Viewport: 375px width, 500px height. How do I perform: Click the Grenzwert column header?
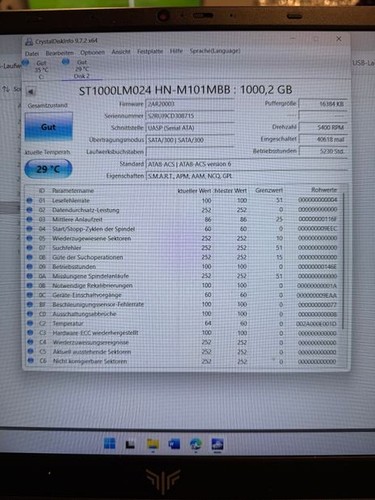click(x=269, y=190)
